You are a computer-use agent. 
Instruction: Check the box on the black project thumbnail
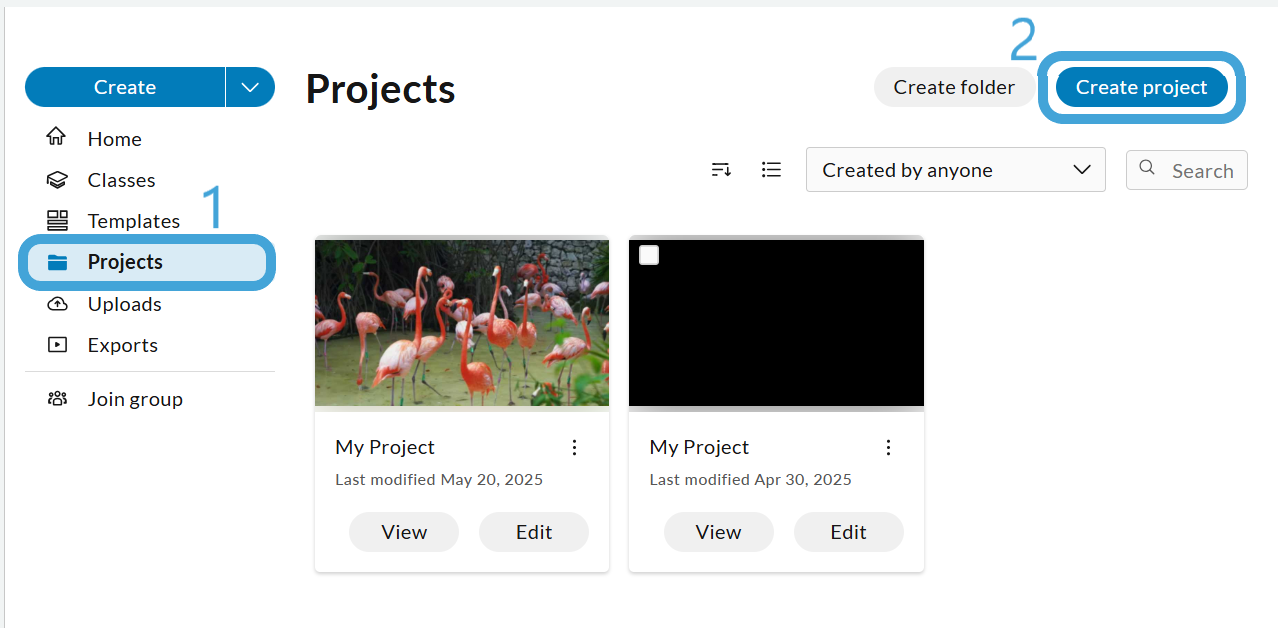649,255
